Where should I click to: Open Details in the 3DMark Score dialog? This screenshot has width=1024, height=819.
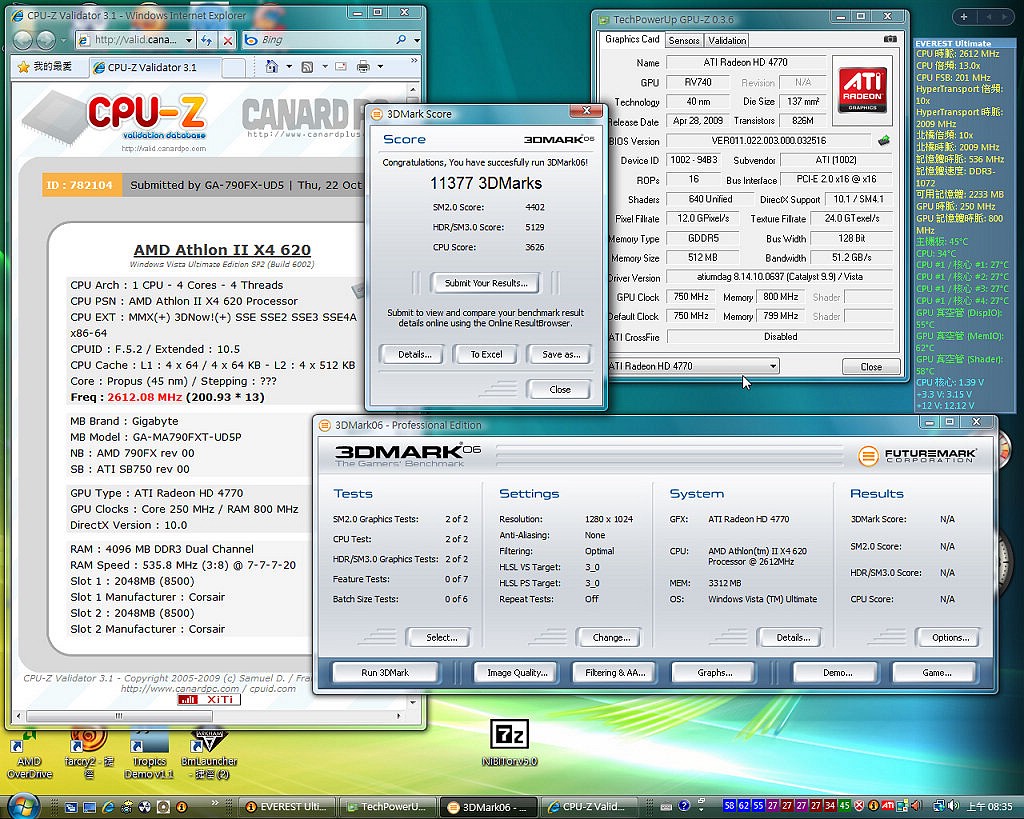[414, 354]
